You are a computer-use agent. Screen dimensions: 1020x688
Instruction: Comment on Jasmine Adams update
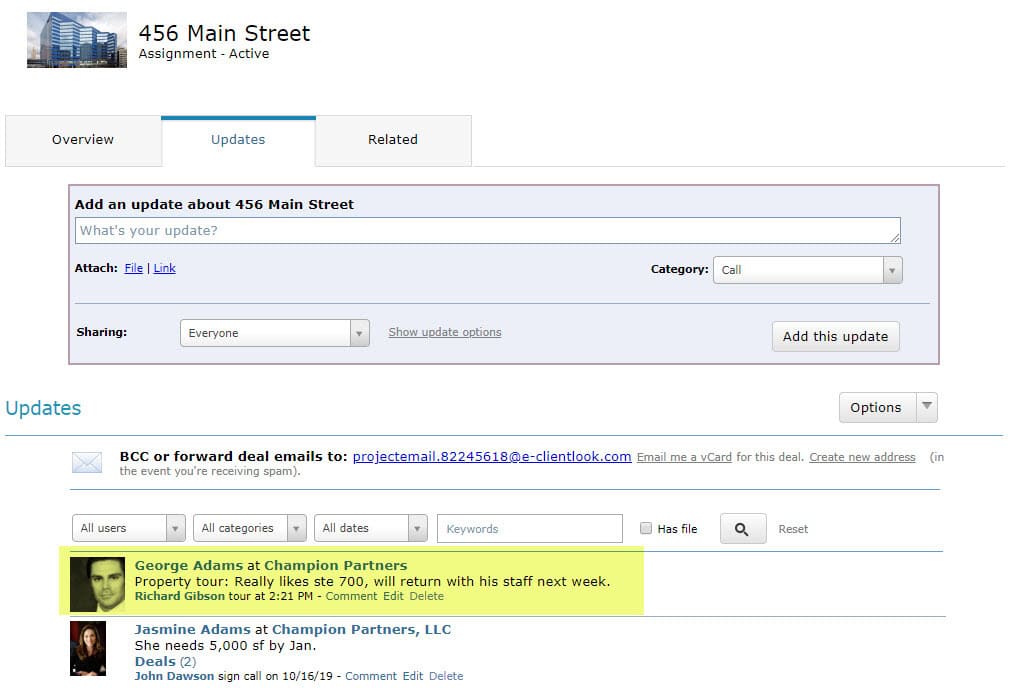371,676
